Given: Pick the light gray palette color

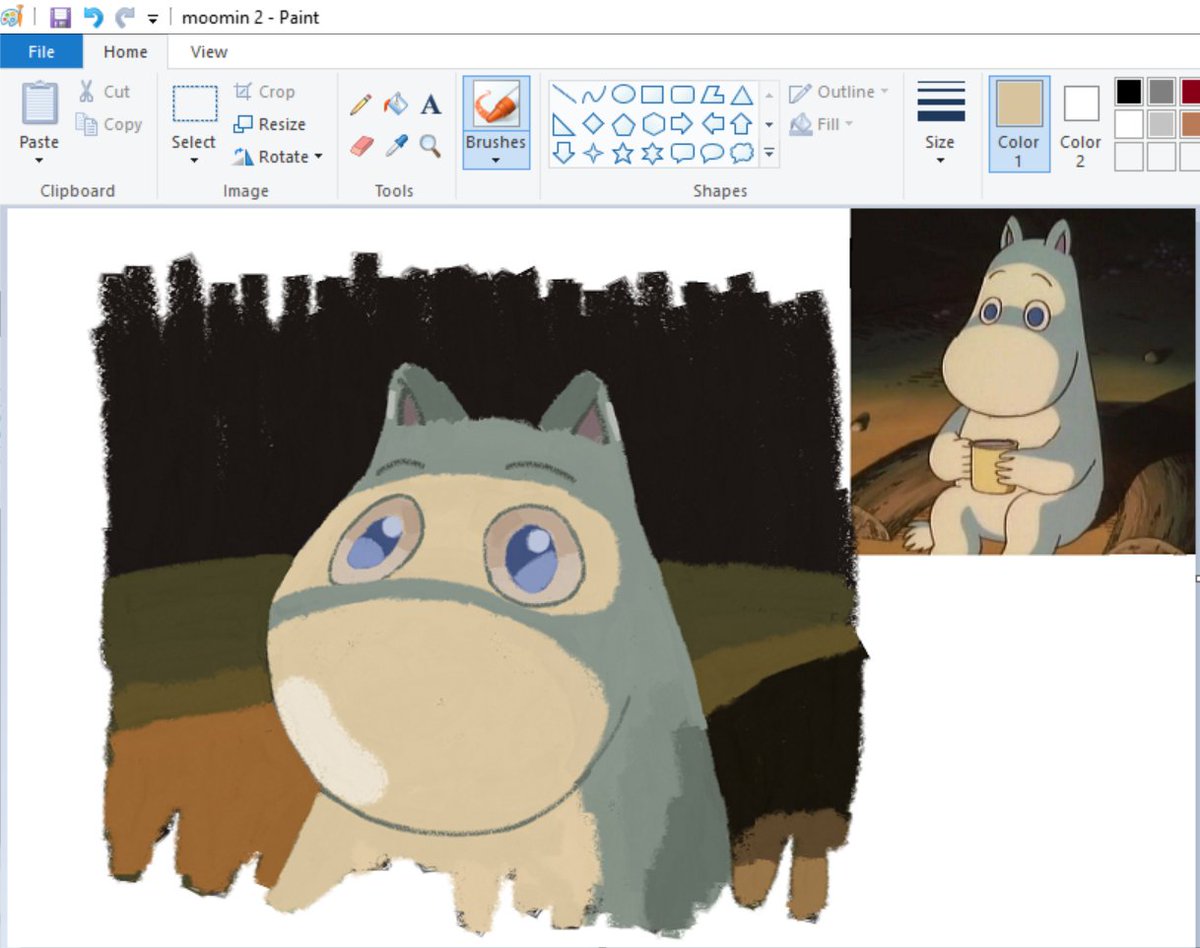Looking at the screenshot, I should [1161, 124].
